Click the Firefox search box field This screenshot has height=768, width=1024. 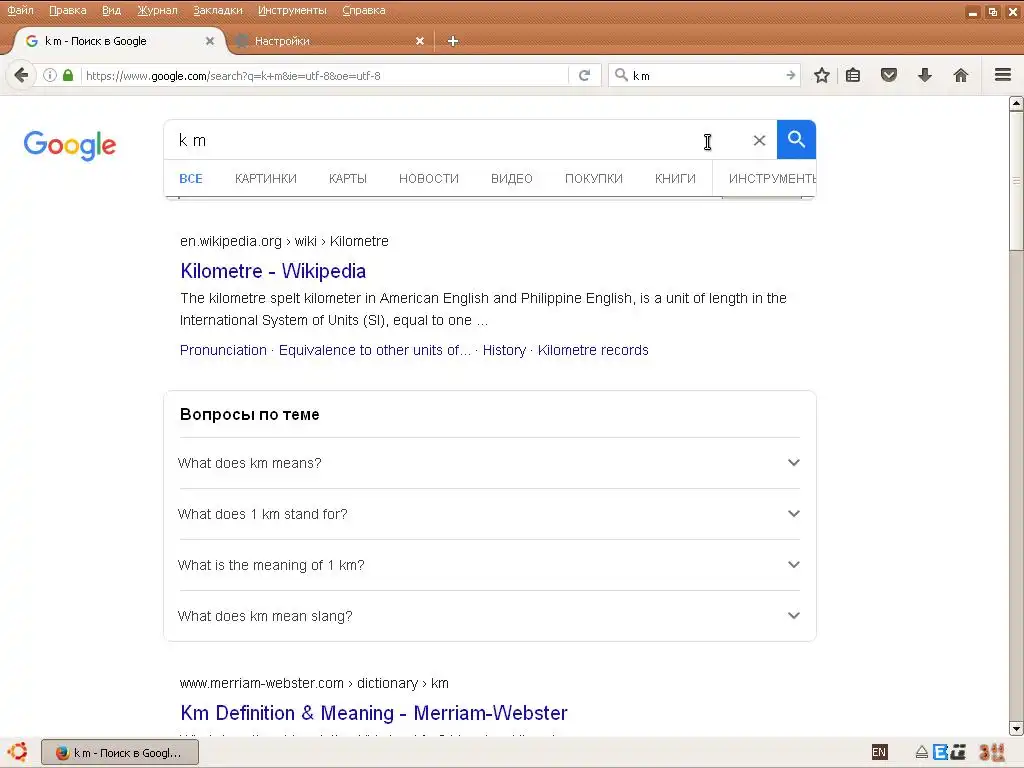pyautogui.click(x=707, y=76)
